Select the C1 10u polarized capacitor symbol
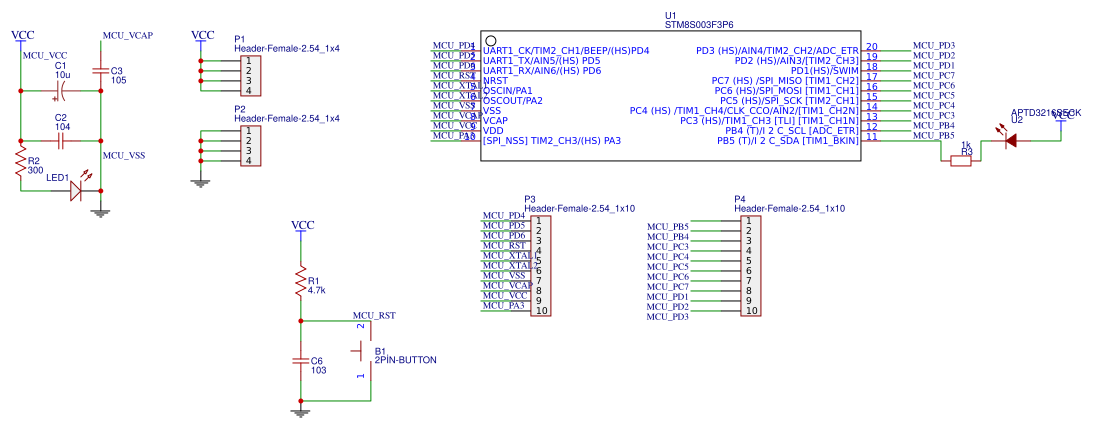The height and width of the screenshot is (427, 1093). pos(61,91)
